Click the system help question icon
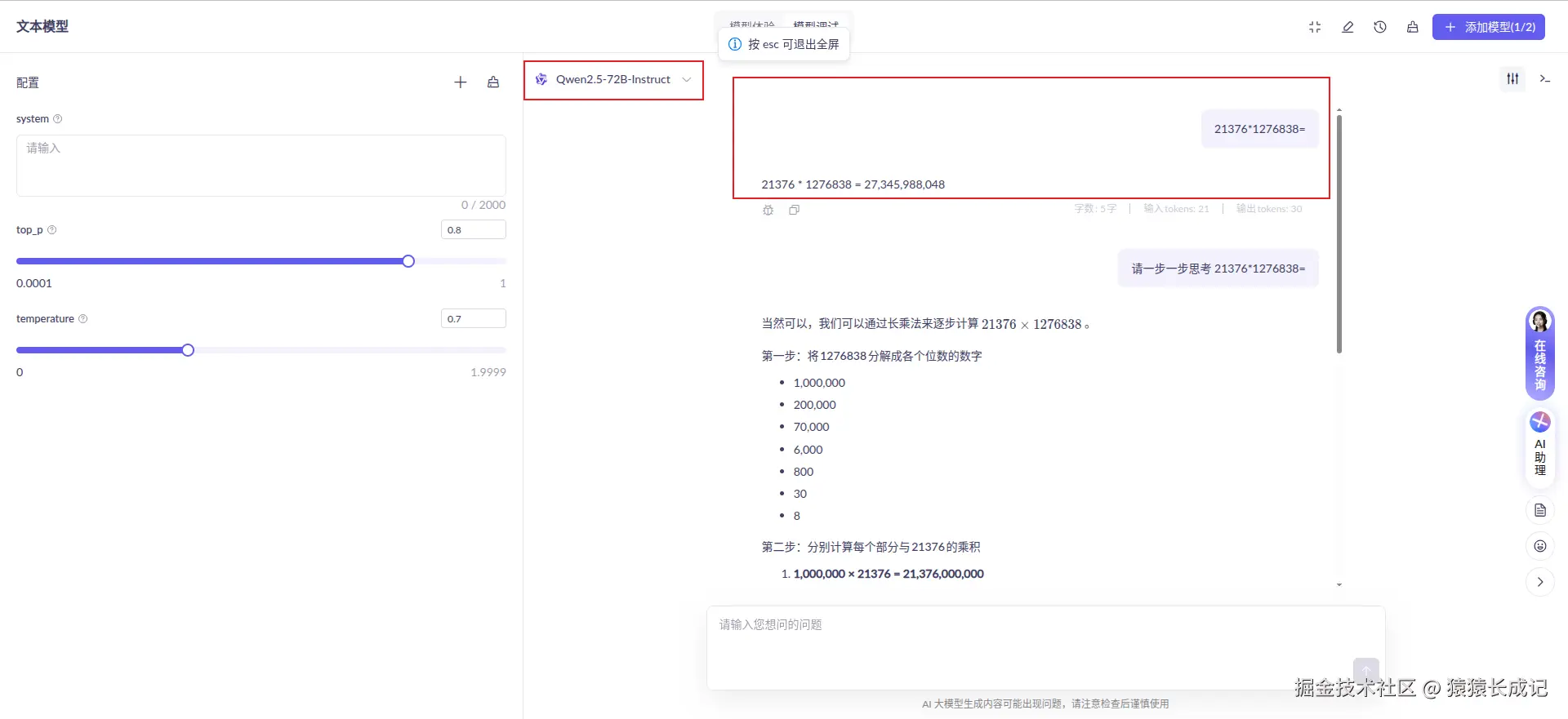The height and width of the screenshot is (719, 1568). coord(58,119)
